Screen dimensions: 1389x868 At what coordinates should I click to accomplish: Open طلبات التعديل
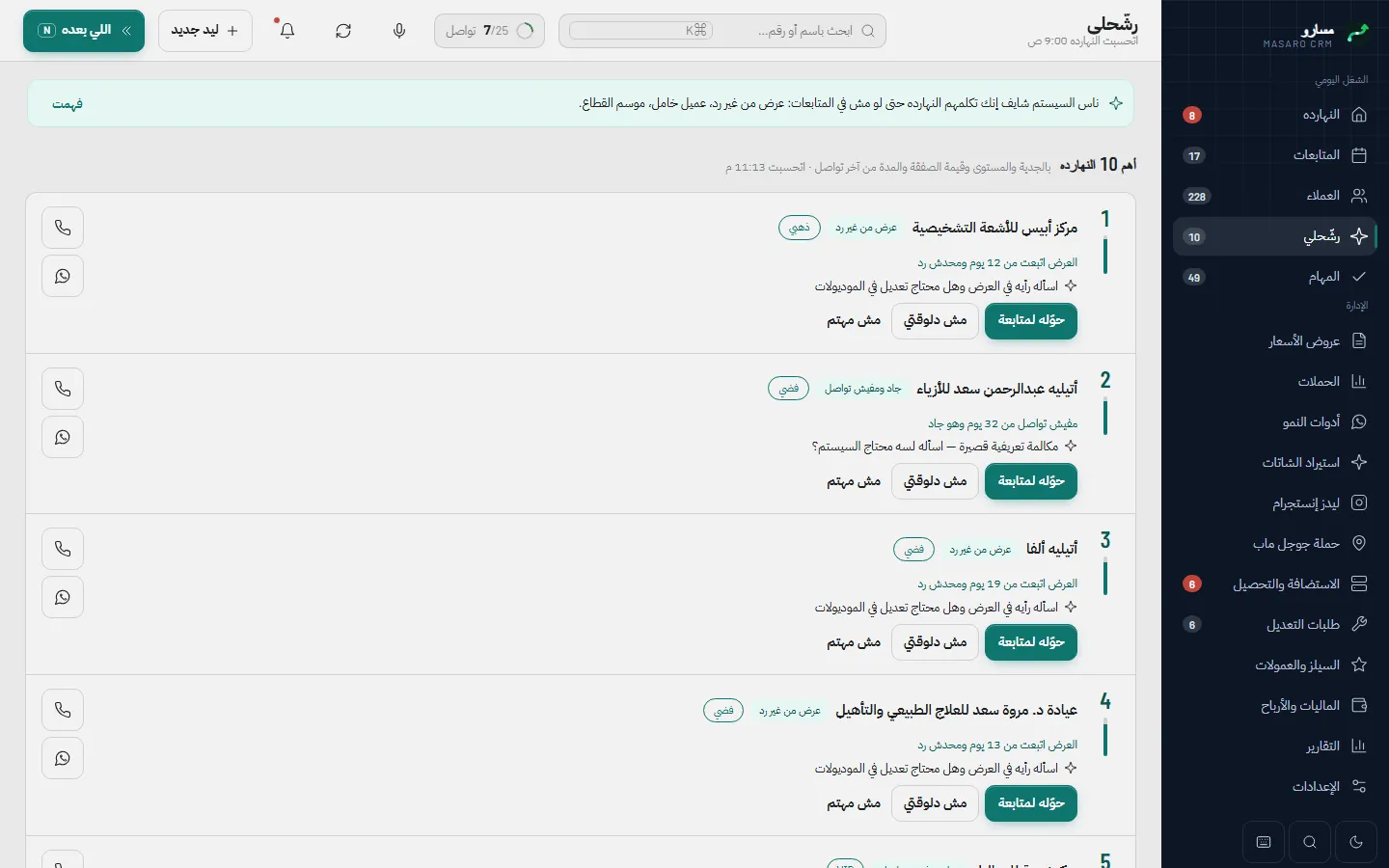(x=1274, y=624)
